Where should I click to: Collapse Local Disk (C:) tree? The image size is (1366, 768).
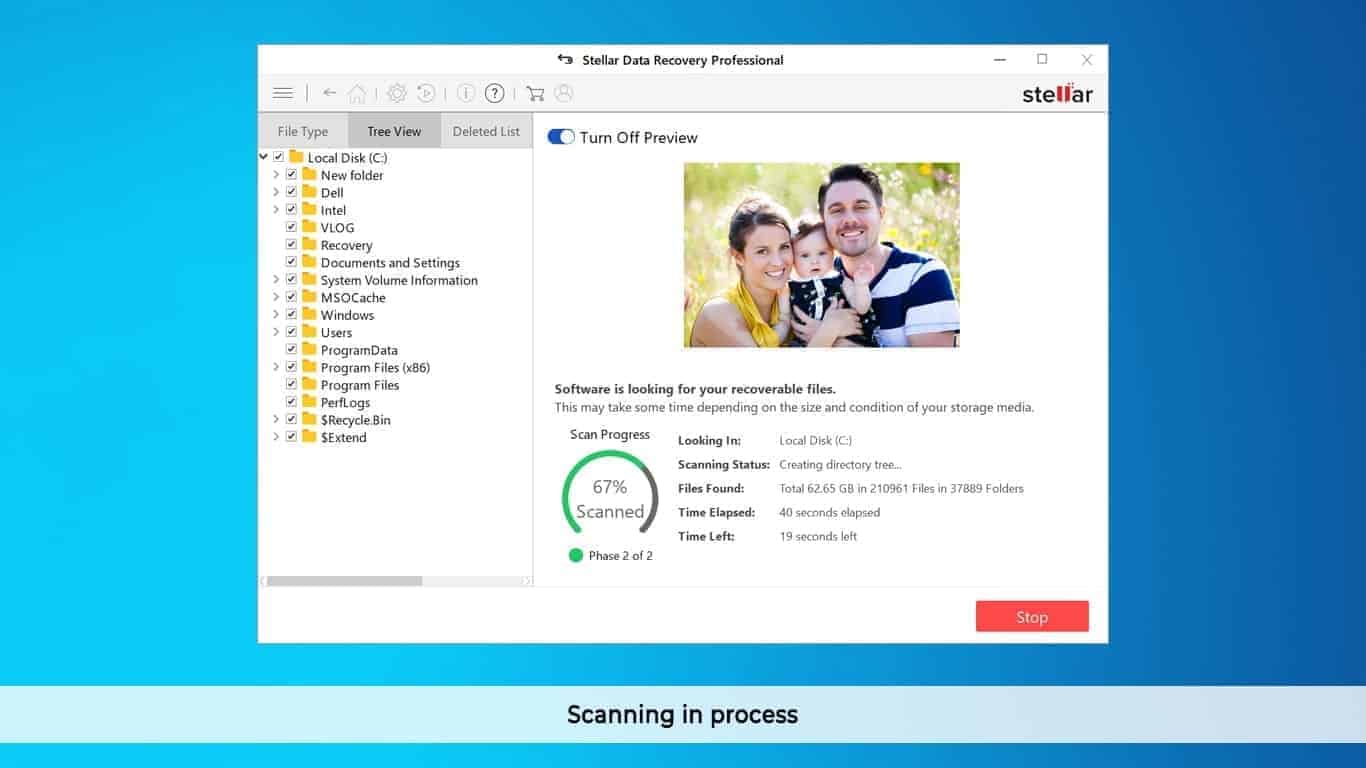pos(266,157)
